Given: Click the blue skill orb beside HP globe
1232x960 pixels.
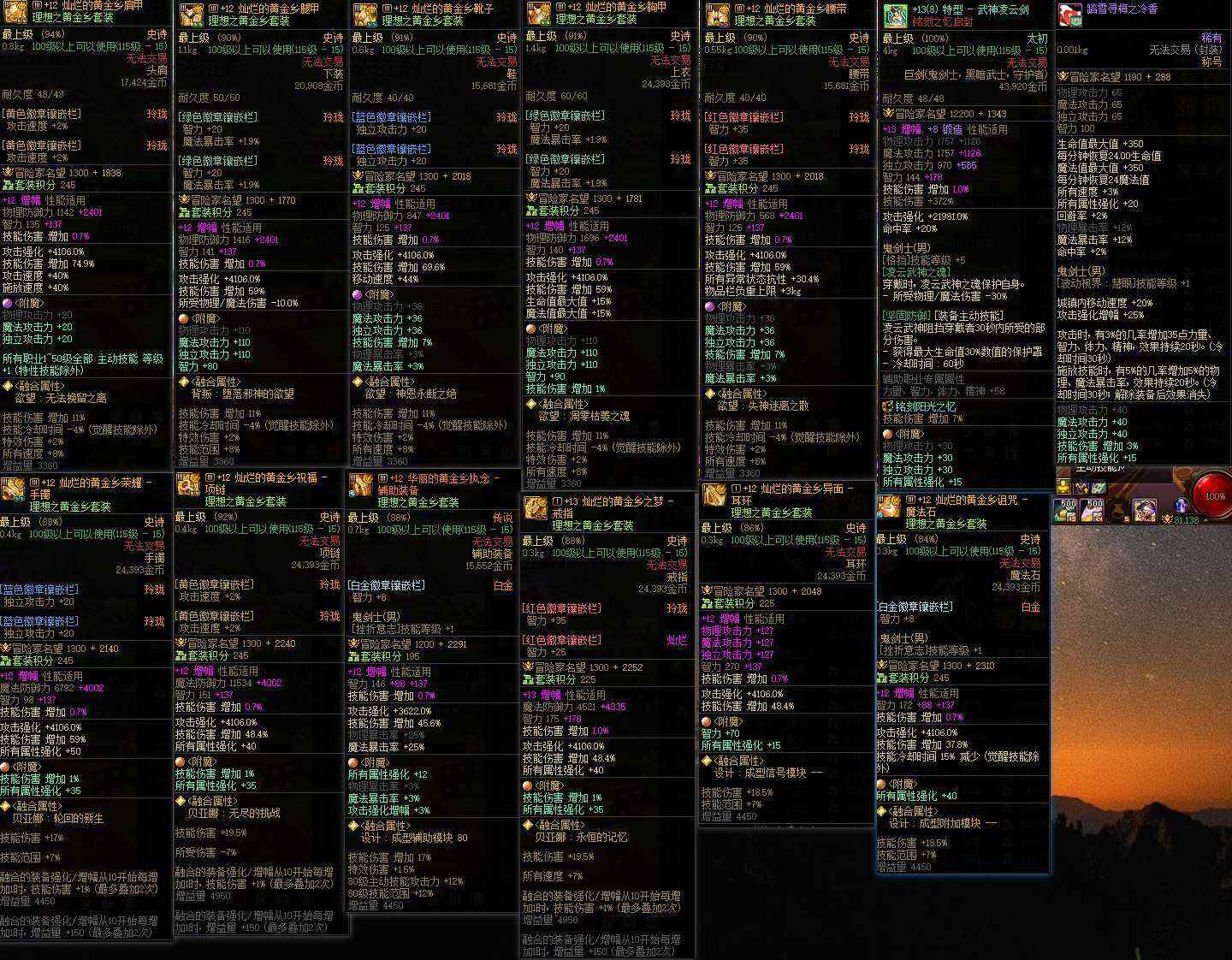Looking at the screenshot, I should coord(1182,505).
